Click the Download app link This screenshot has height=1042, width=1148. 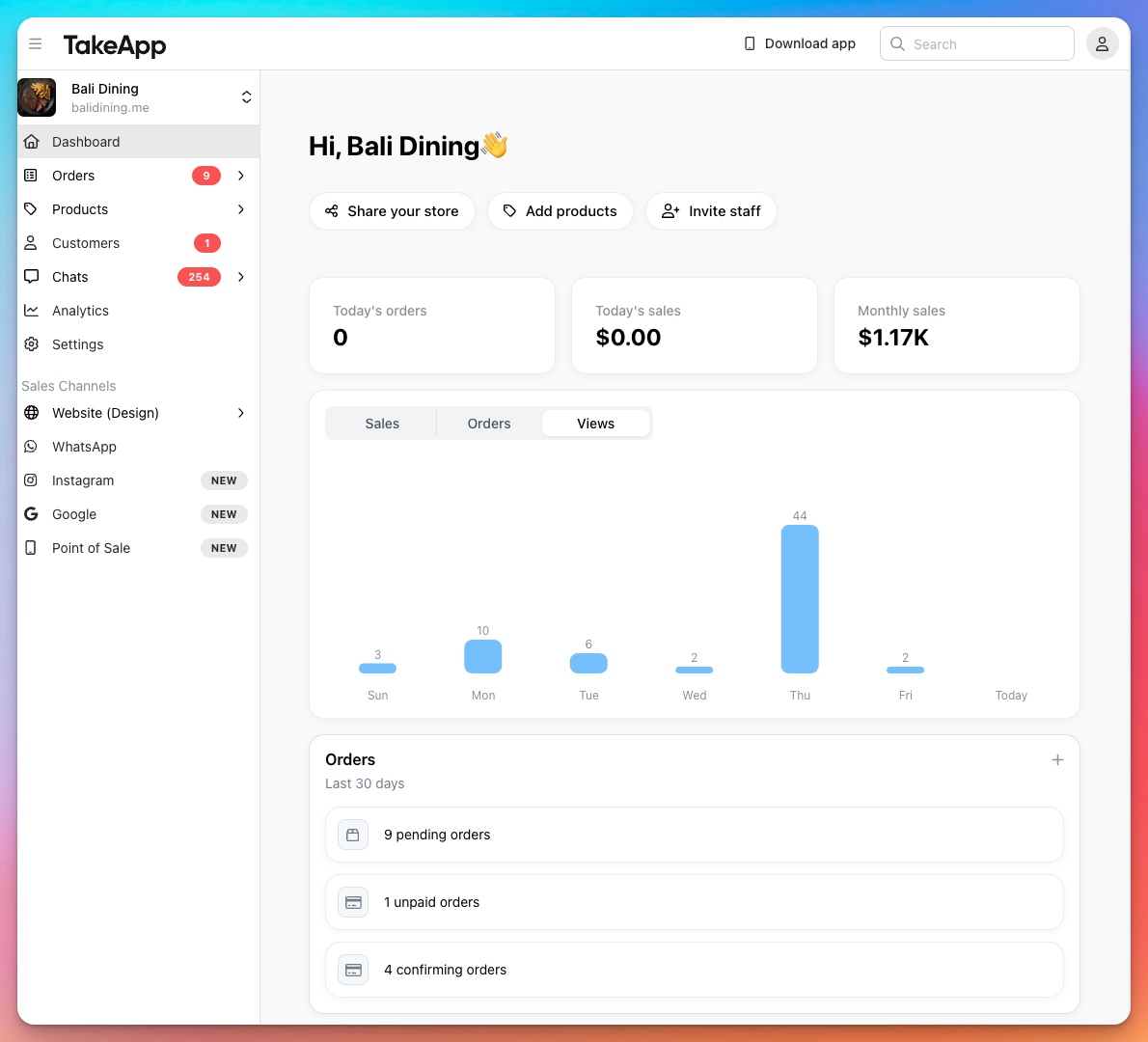(x=800, y=44)
